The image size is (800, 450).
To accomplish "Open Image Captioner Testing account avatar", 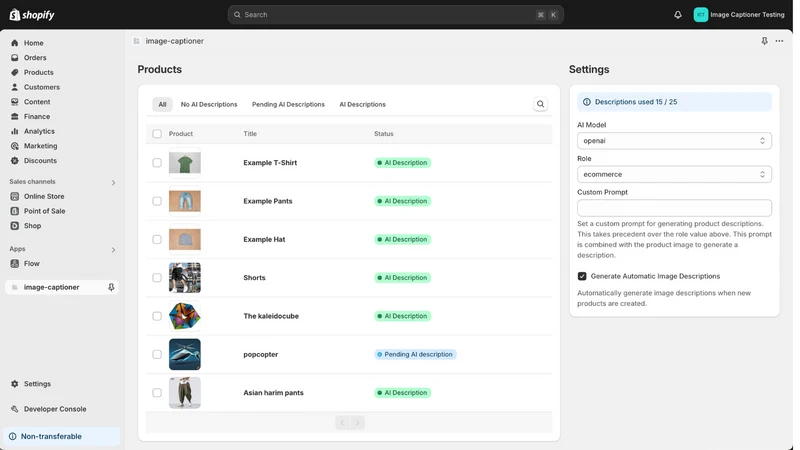I will (701, 15).
